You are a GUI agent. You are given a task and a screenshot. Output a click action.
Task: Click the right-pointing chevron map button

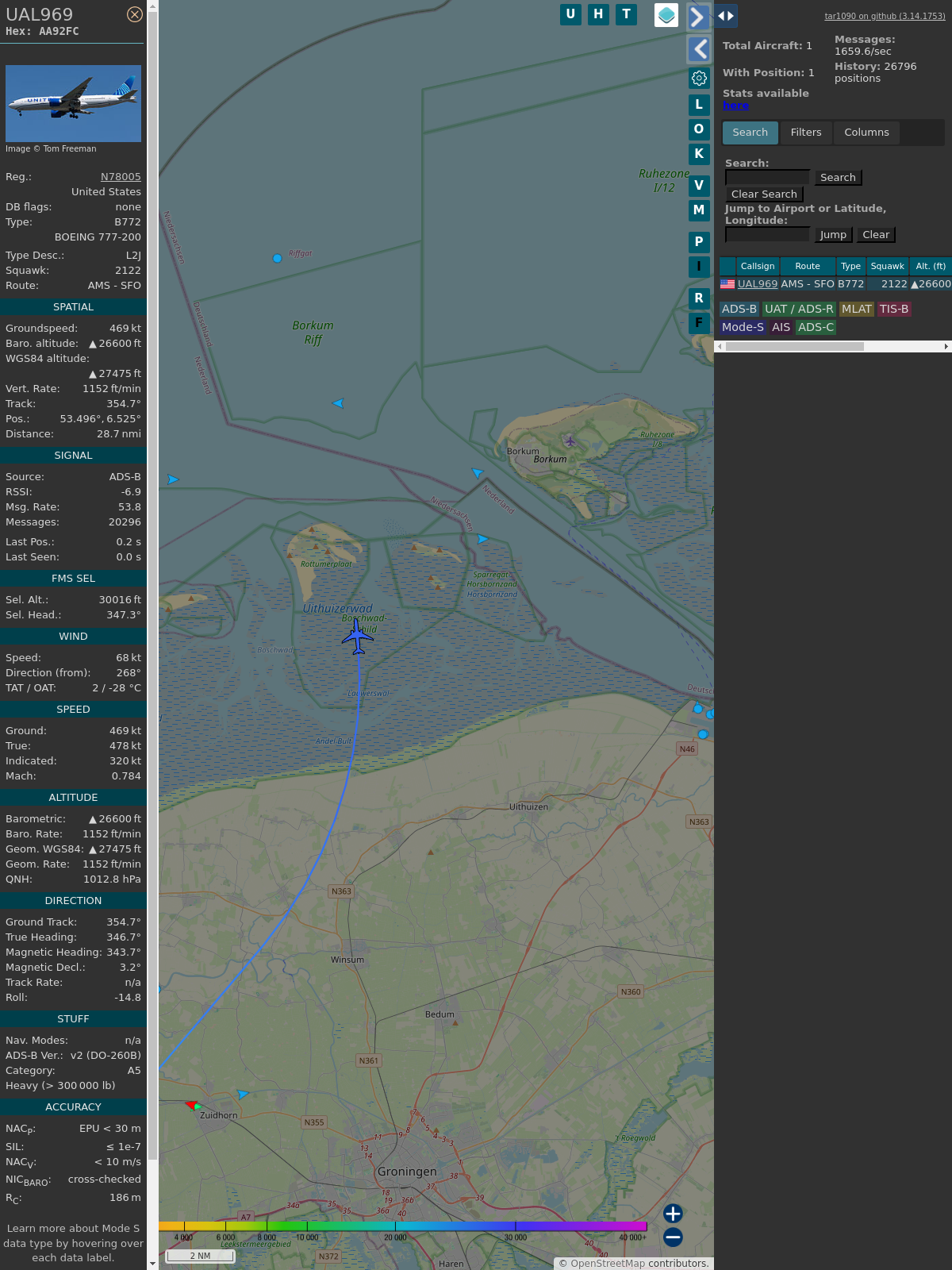click(698, 17)
